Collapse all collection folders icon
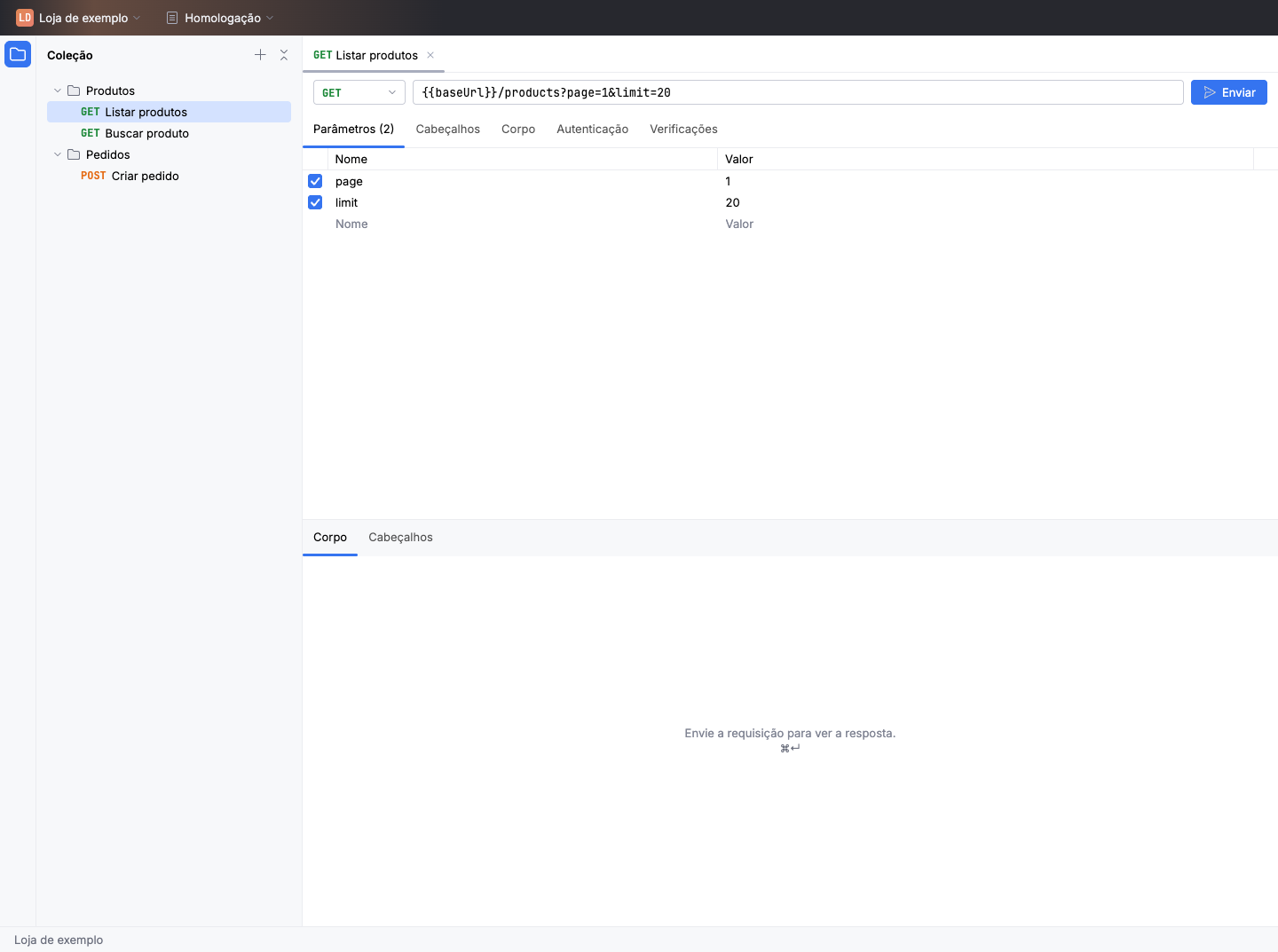The width and height of the screenshot is (1278, 952). click(x=284, y=55)
